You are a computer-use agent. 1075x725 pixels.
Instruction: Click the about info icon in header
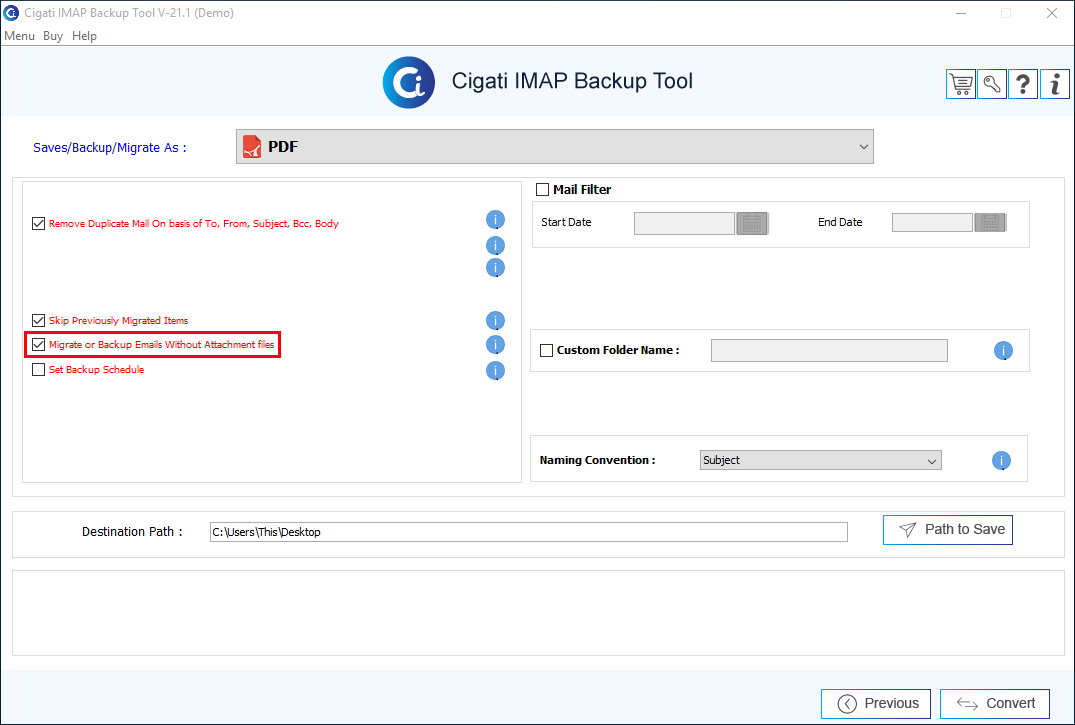click(1054, 84)
